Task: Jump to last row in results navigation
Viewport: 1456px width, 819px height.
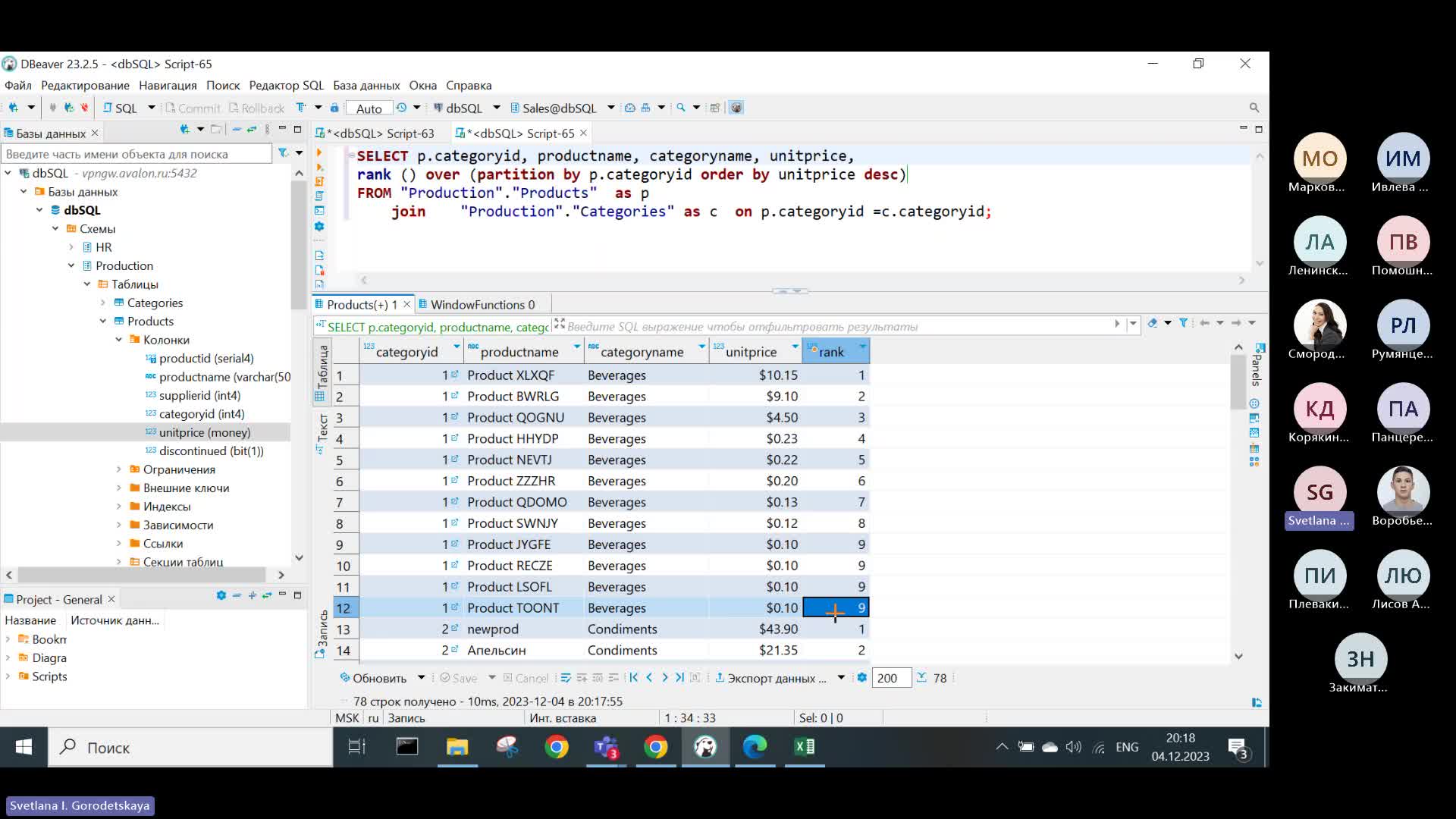Action: (680, 678)
